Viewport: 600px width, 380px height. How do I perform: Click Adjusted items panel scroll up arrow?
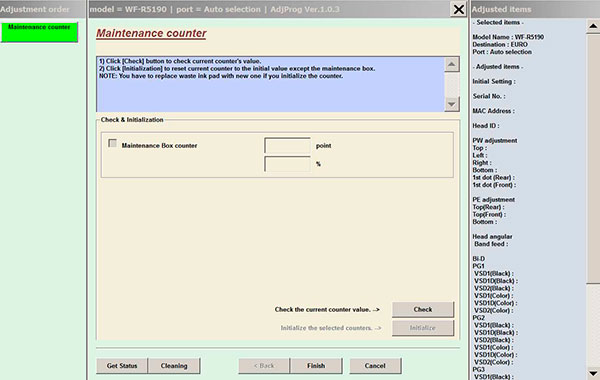593,26
